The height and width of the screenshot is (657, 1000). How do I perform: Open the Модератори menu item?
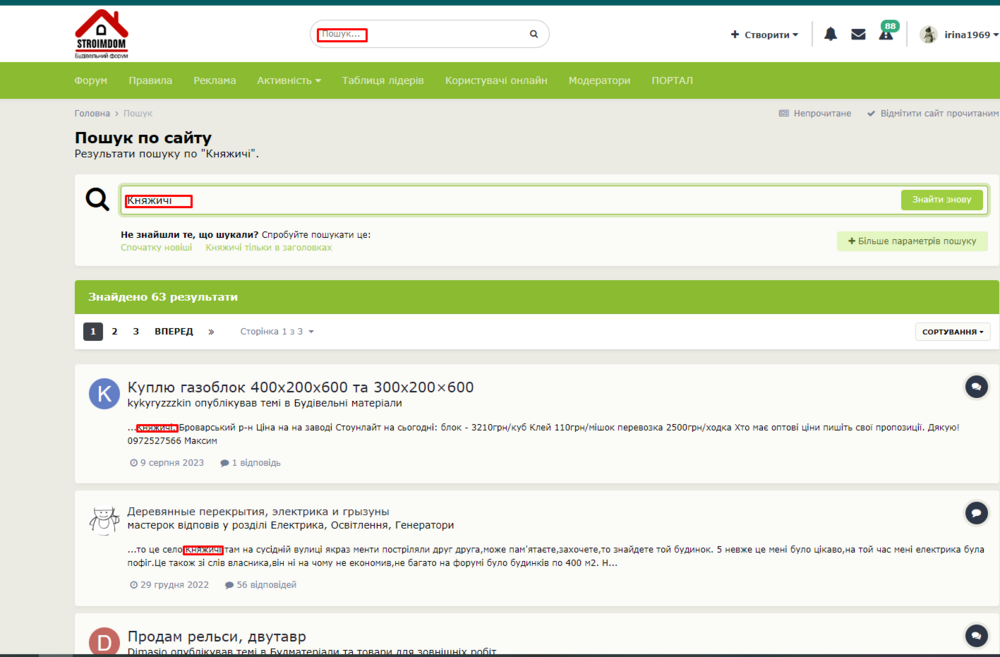(599, 80)
